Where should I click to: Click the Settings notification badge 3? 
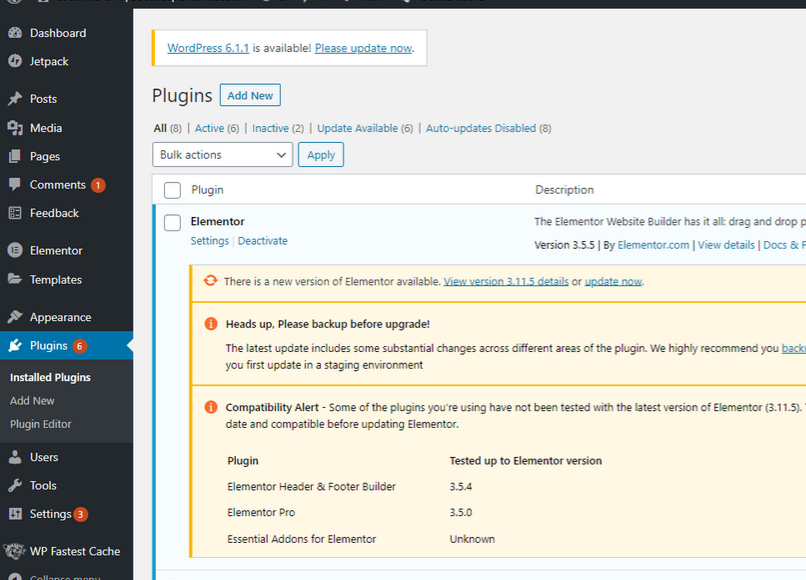pos(80,514)
